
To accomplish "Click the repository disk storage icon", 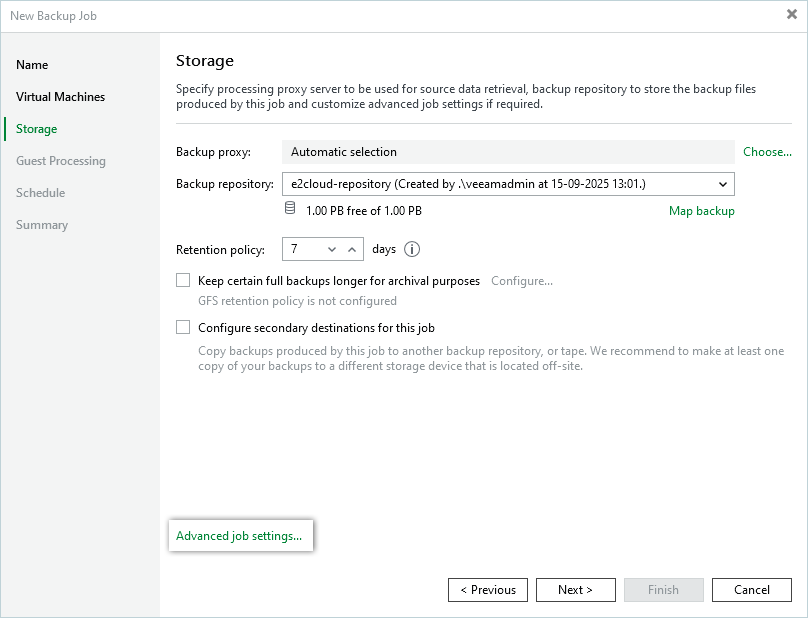I will 290,211.
